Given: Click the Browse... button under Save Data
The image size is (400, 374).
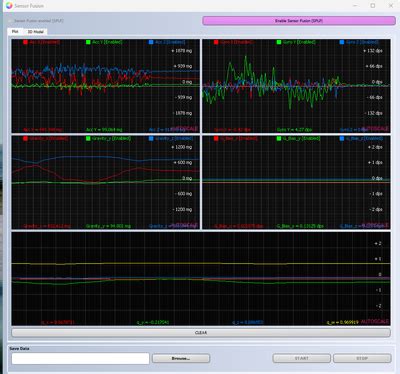Looking at the screenshot, I should pyautogui.click(x=181, y=358).
